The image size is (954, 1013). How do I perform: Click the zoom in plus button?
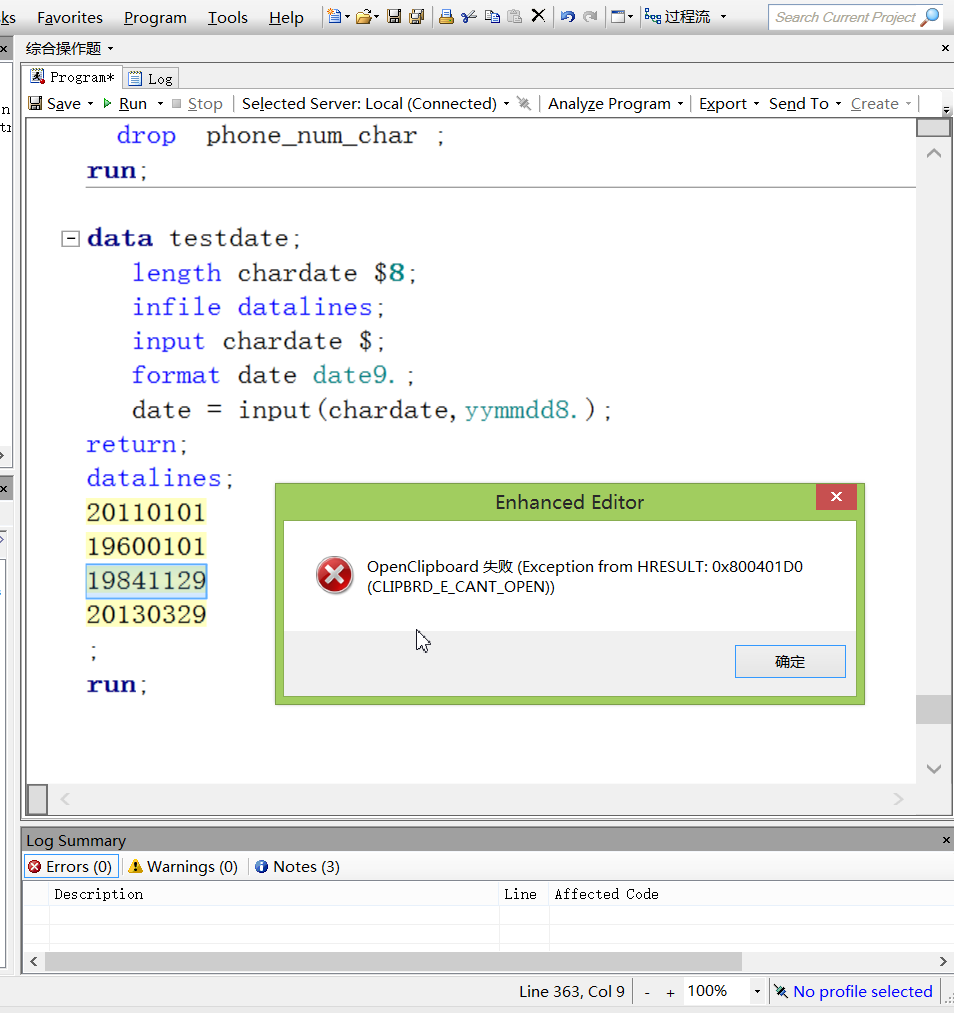tap(670, 992)
